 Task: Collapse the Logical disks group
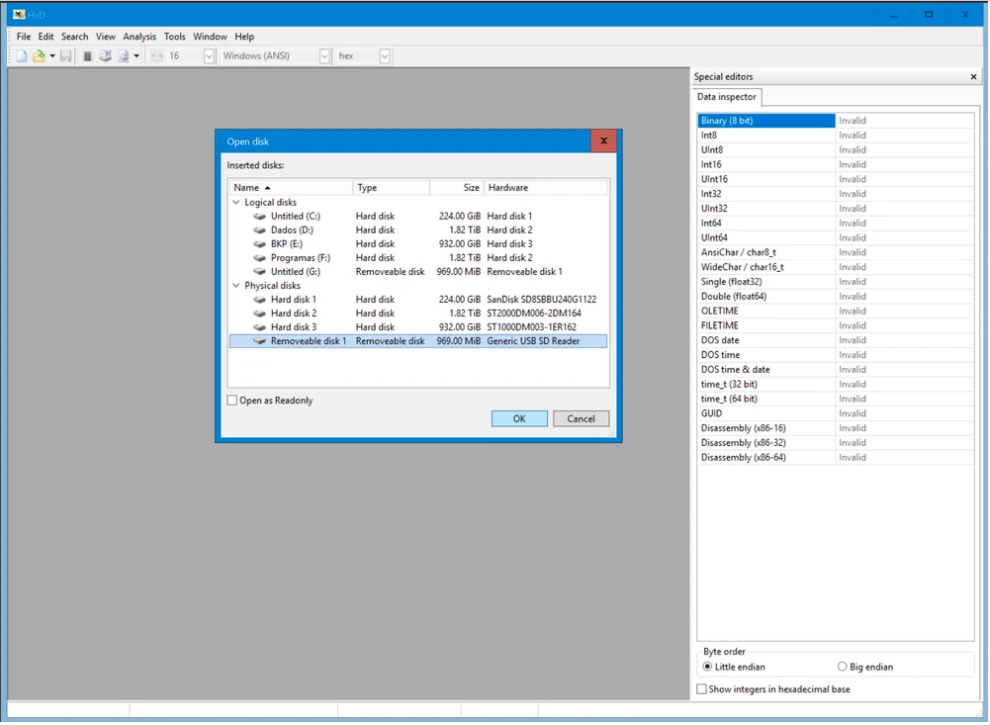236,202
